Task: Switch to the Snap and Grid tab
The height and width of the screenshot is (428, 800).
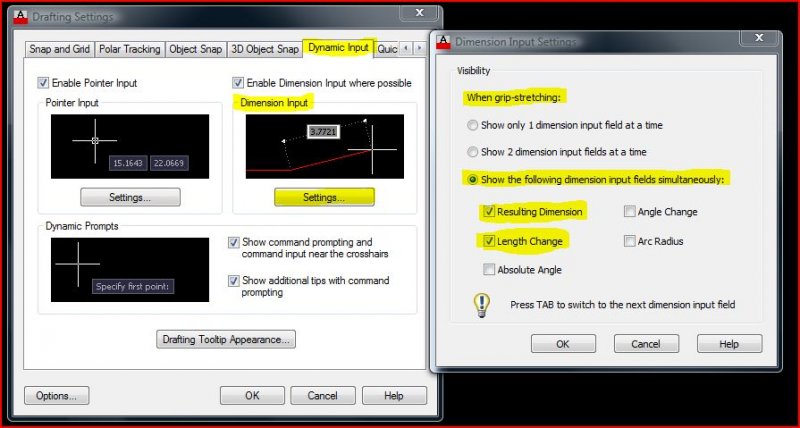Action: tap(60, 49)
